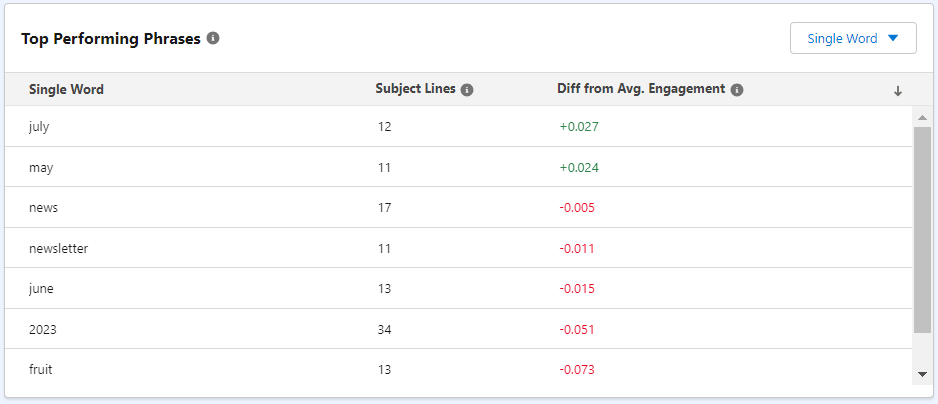
Task: Select the july row
Action: (458, 126)
